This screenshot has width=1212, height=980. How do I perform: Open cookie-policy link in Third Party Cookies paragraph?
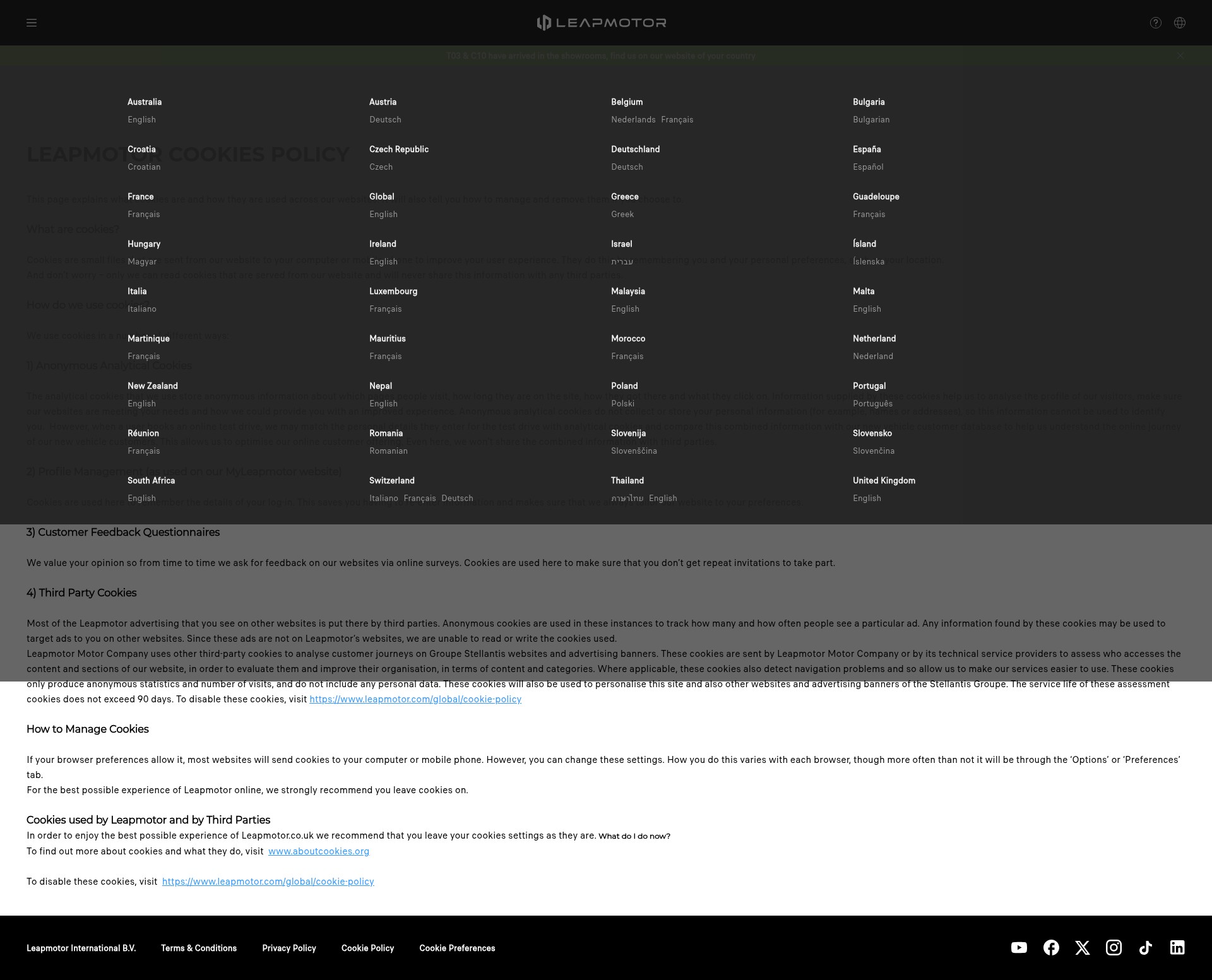click(x=415, y=699)
